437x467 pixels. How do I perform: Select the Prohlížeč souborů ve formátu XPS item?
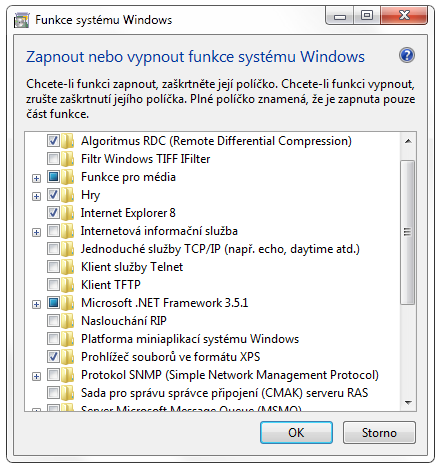(170, 357)
